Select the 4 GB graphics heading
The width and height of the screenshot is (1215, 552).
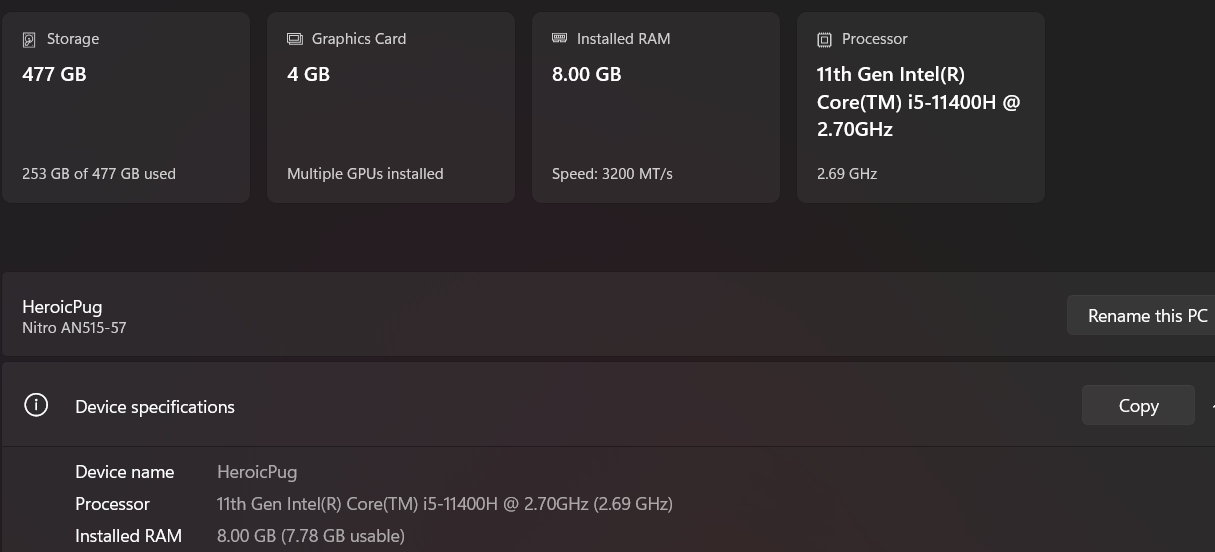point(308,74)
